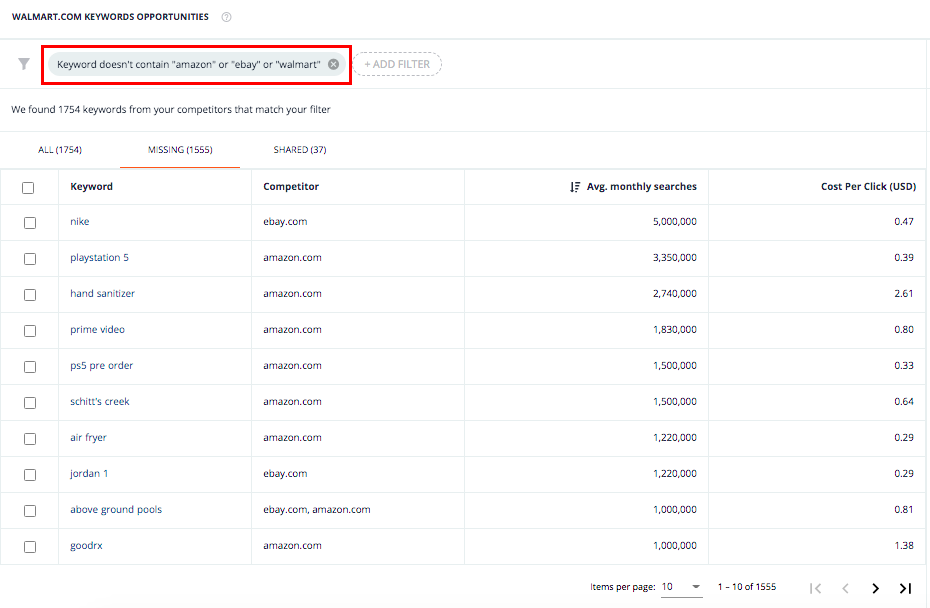930x608 pixels.
Task: Click the 2.61 cost per click value
Action: click(x=904, y=293)
